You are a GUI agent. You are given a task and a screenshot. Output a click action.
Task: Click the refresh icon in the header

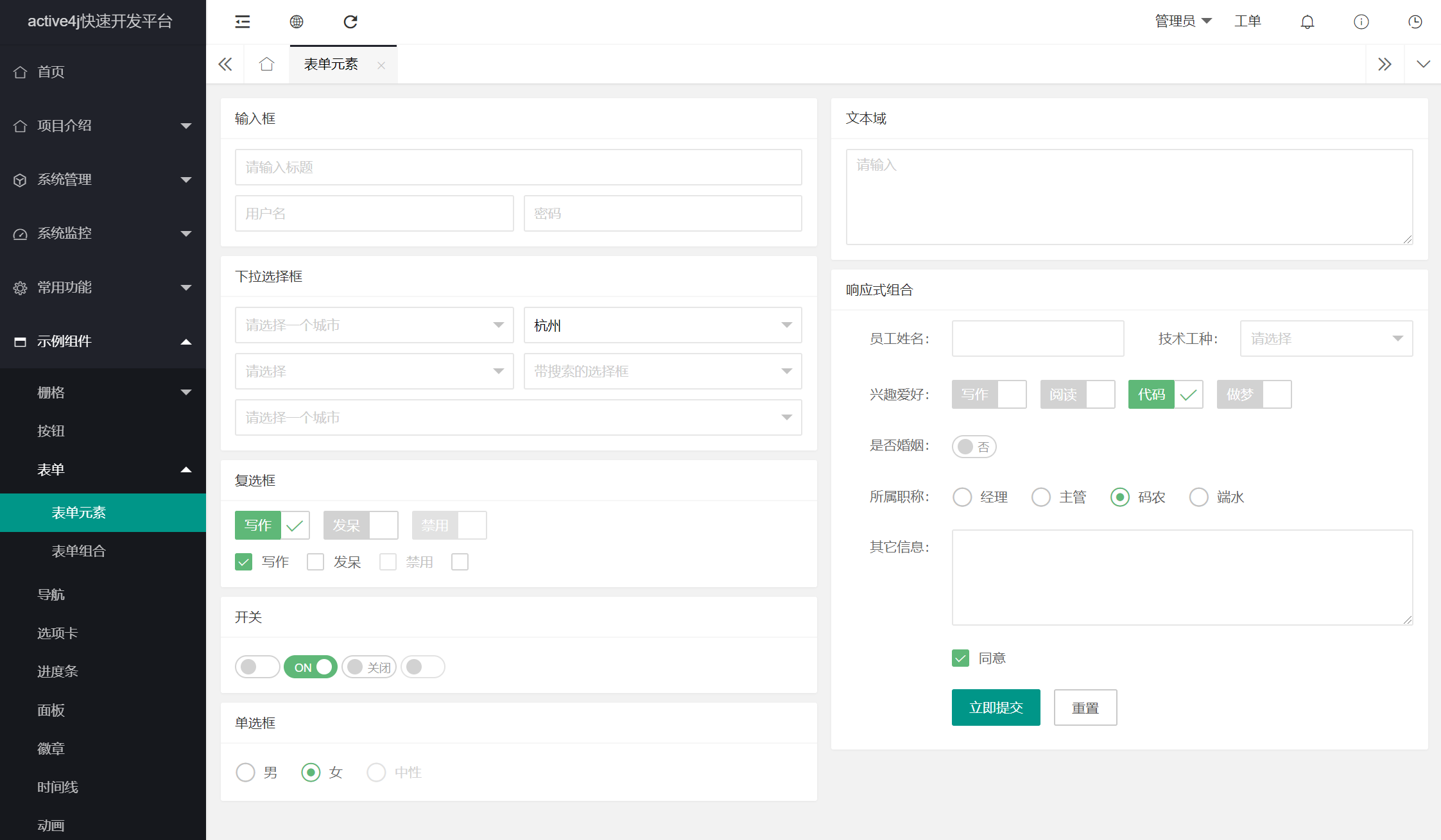point(350,22)
